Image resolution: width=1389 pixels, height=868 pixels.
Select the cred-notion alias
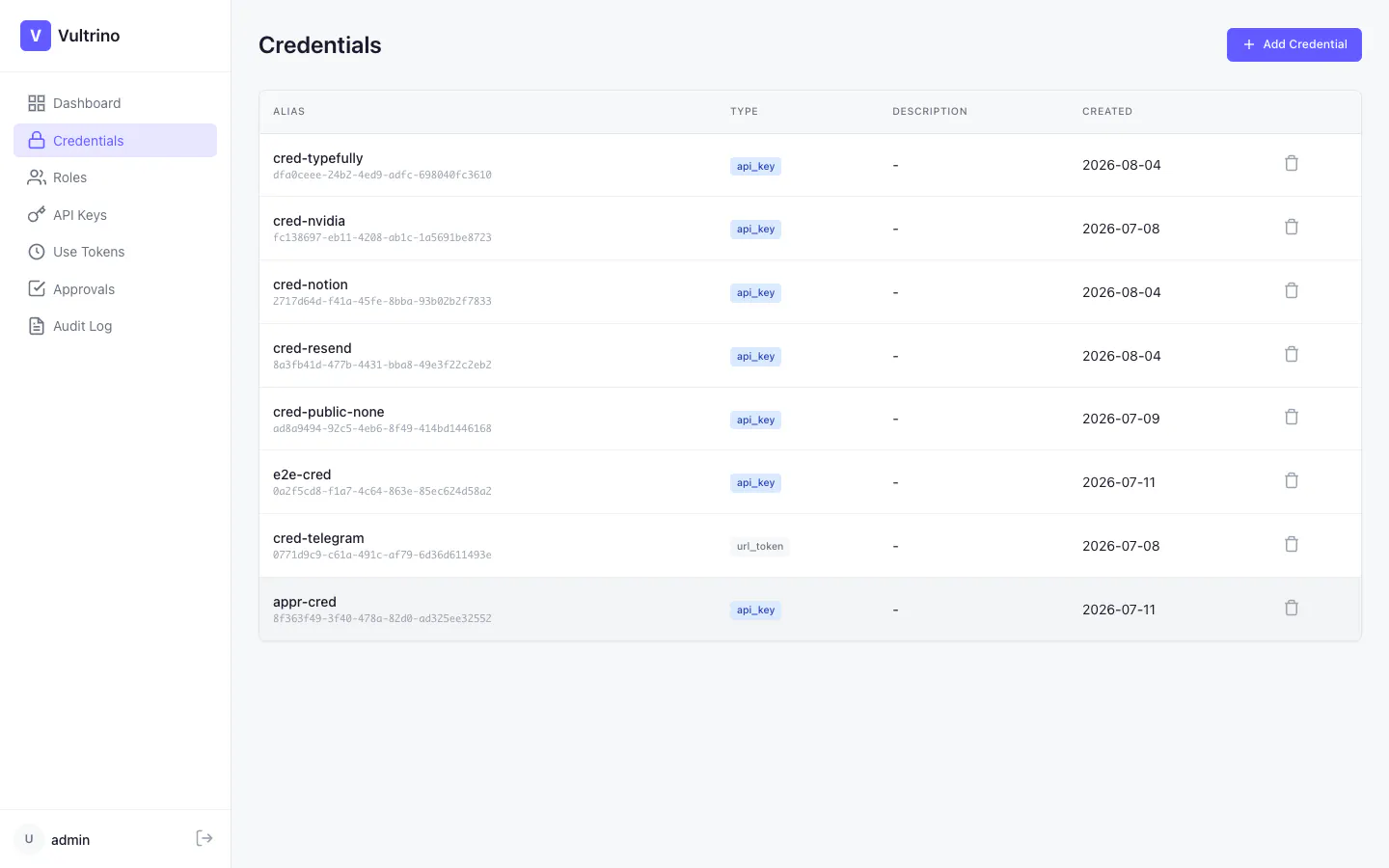coord(311,285)
